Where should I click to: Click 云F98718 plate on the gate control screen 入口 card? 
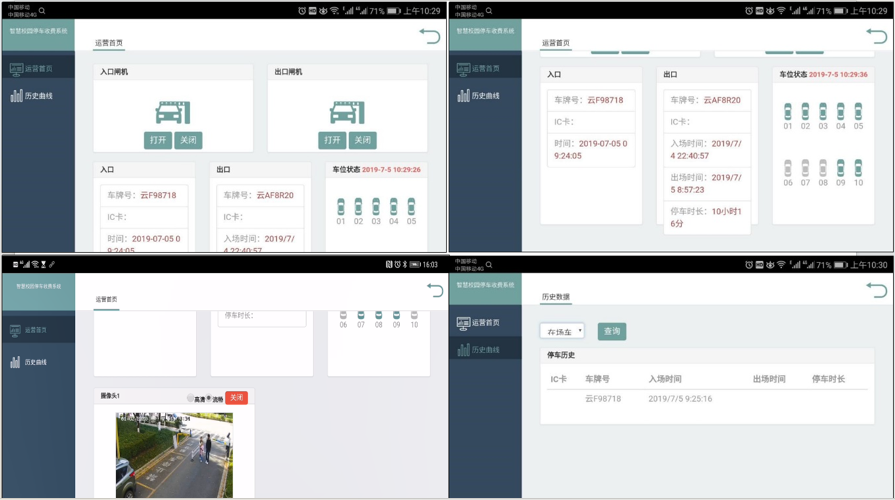(159, 195)
